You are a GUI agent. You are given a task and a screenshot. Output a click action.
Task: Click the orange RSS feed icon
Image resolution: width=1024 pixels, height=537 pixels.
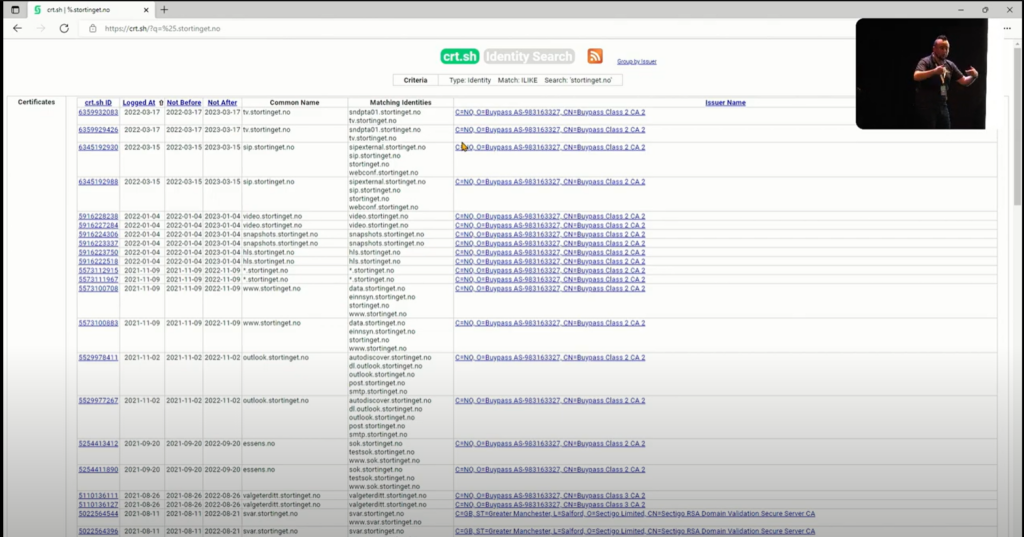click(594, 56)
